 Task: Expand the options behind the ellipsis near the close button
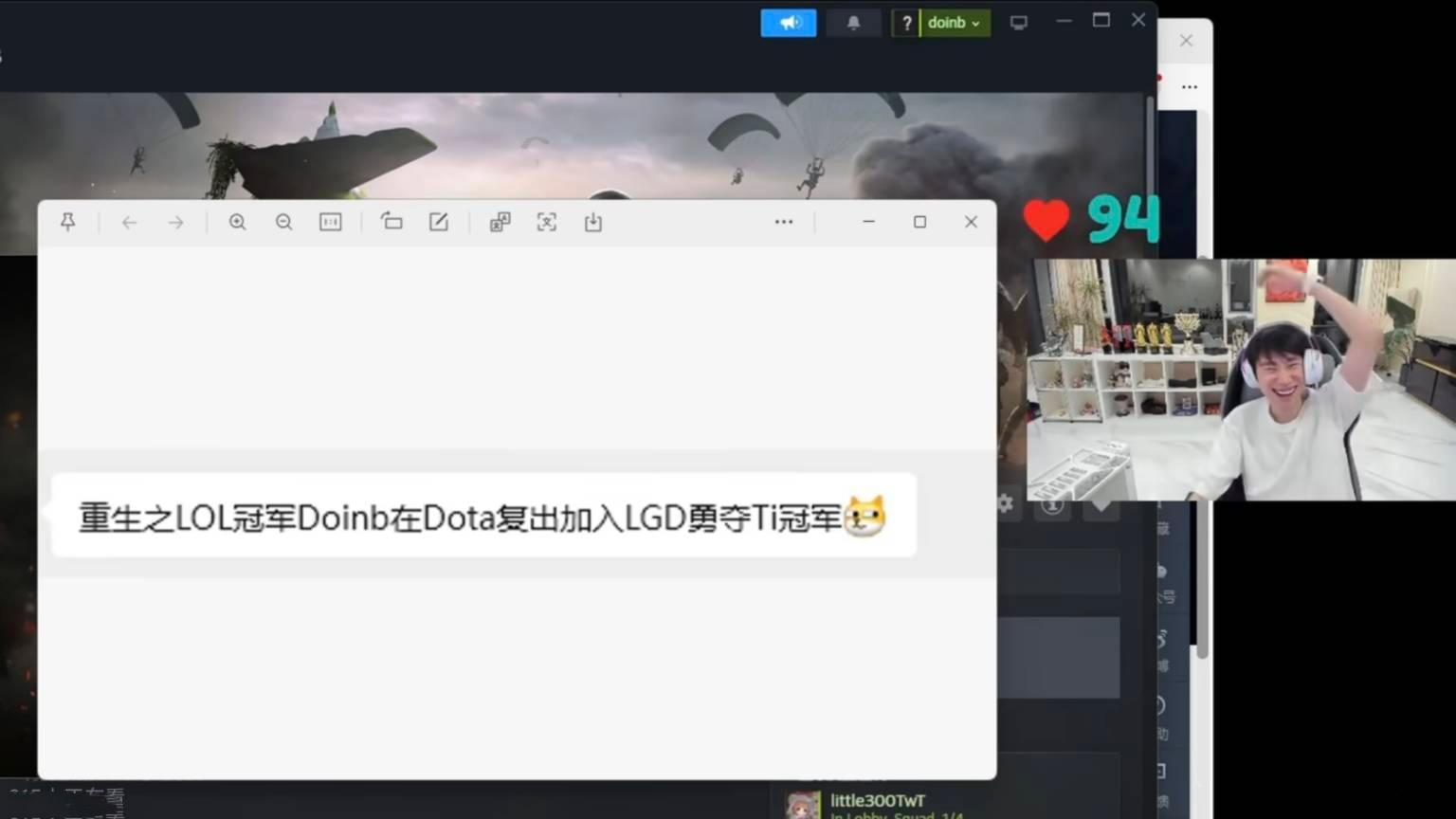point(1190,86)
